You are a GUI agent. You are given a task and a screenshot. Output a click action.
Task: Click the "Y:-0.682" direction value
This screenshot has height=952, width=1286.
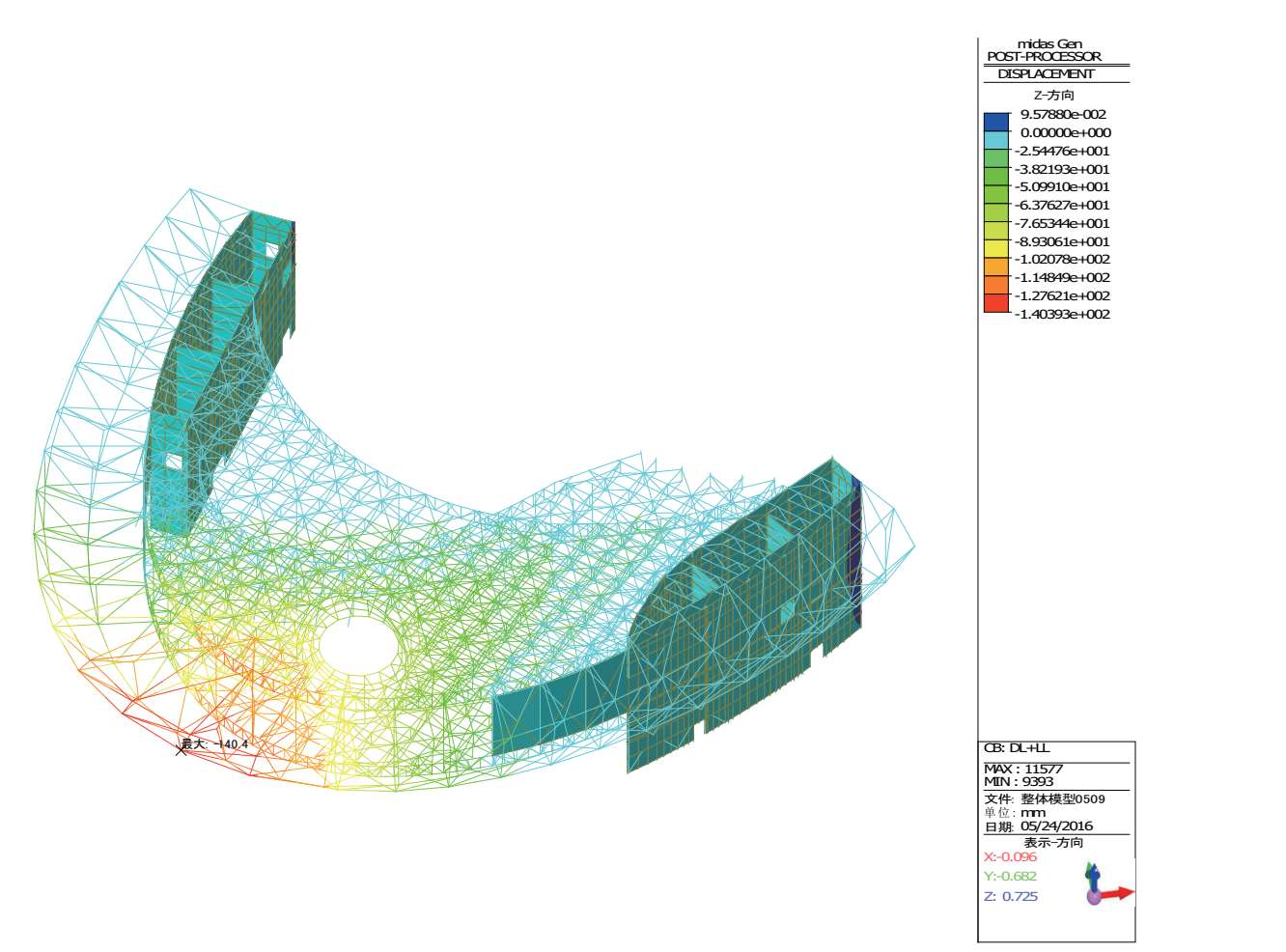1010,876
